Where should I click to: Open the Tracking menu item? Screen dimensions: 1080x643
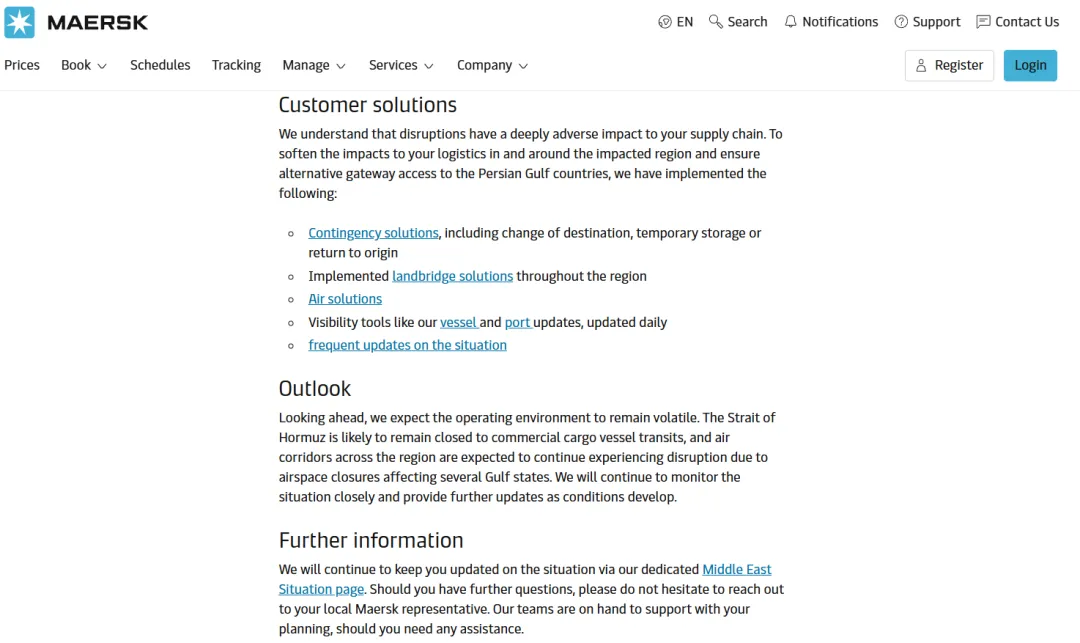pos(236,65)
